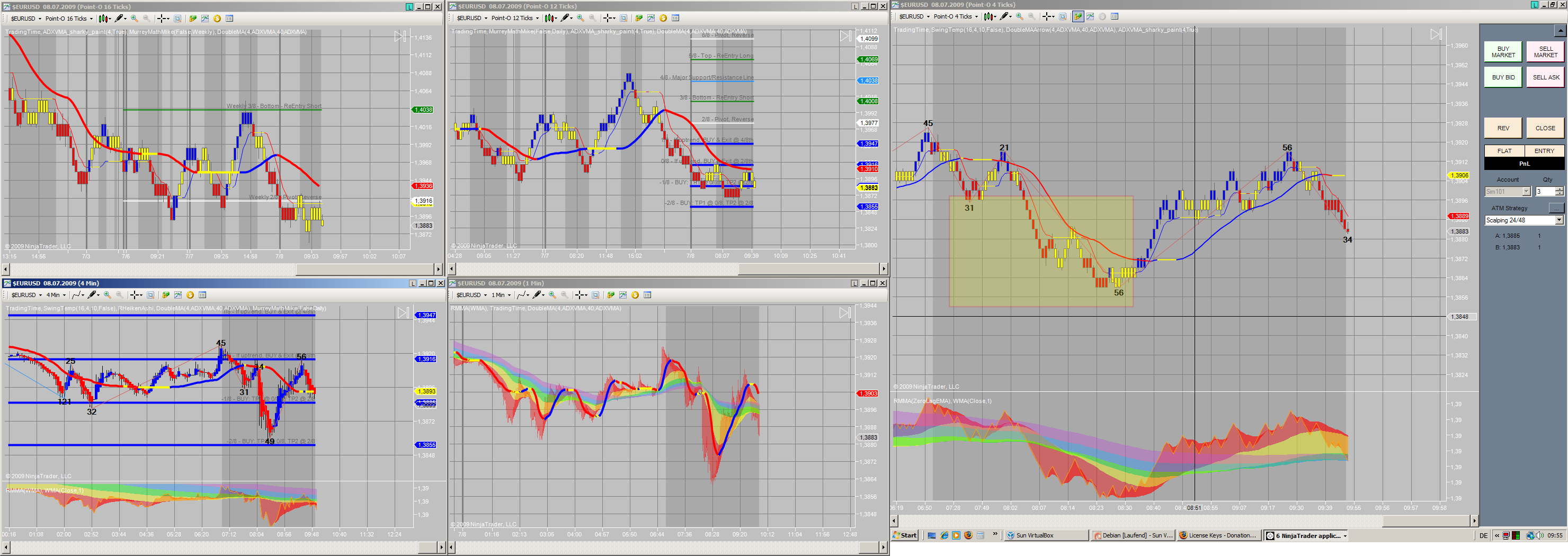Increase order quantity with the up spinner
This screenshot has width=1568, height=556.
coord(1560,189)
